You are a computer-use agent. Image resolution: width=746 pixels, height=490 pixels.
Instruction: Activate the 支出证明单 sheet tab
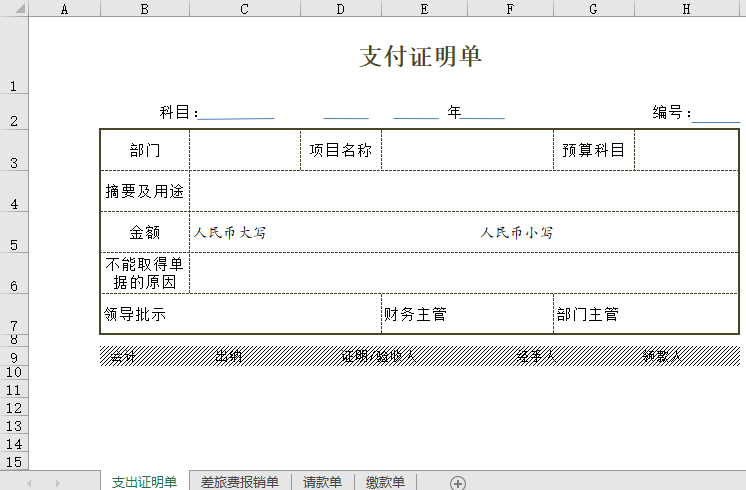click(x=144, y=482)
